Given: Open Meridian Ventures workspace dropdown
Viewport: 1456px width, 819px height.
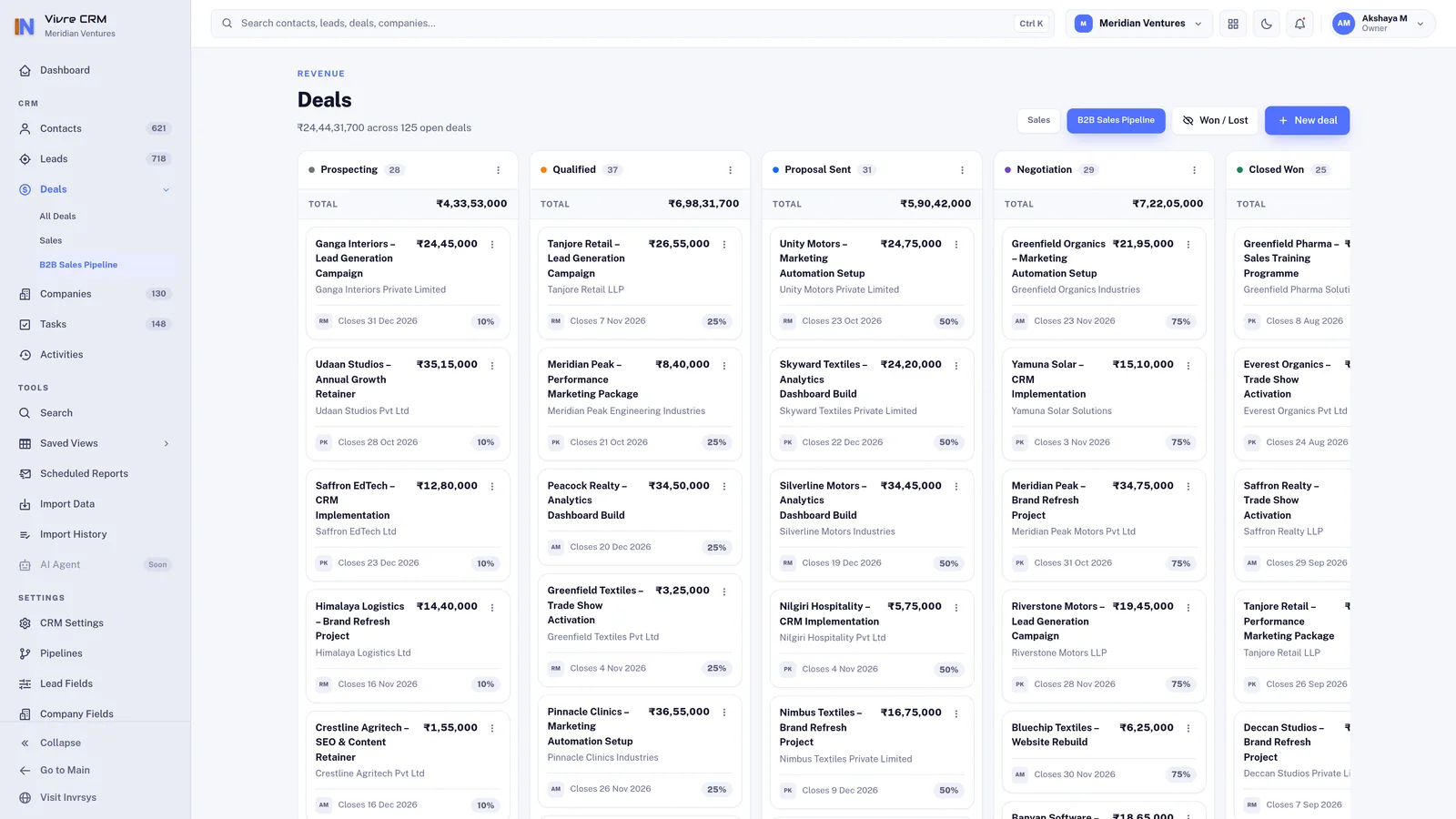Looking at the screenshot, I should click(x=1138, y=24).
